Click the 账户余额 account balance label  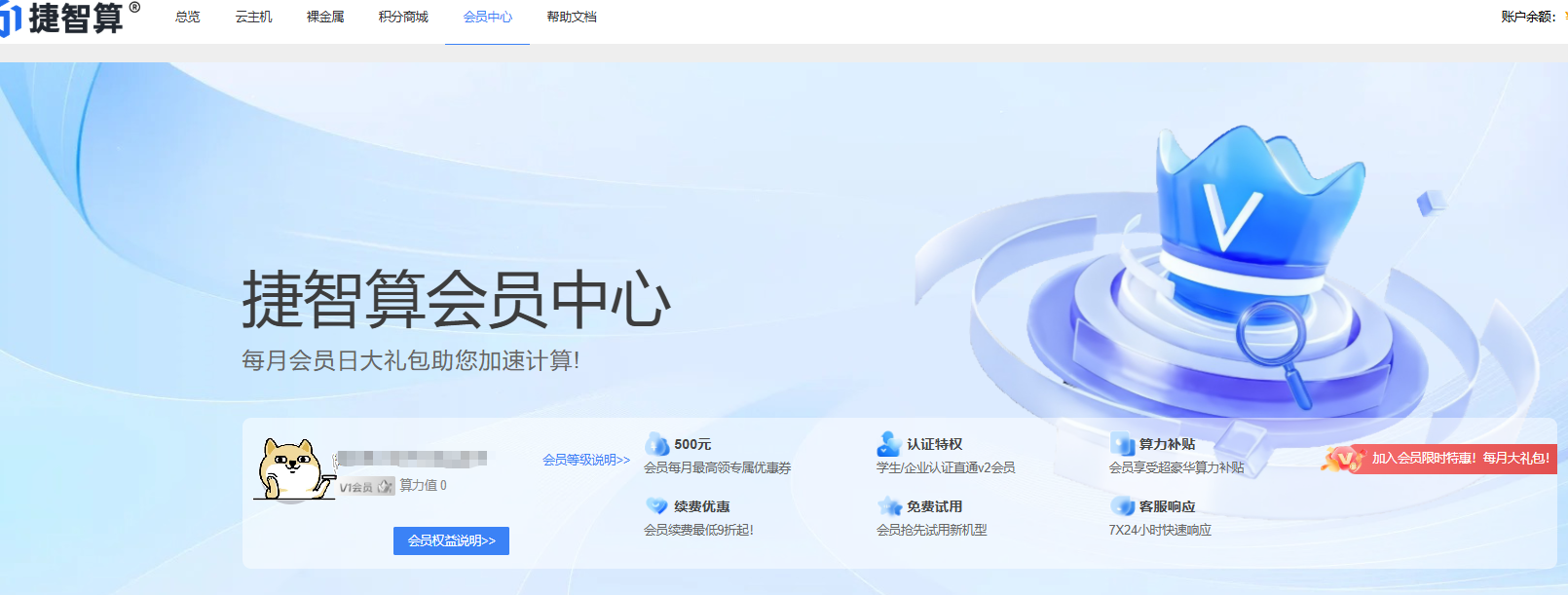[x=1527, y=17]
